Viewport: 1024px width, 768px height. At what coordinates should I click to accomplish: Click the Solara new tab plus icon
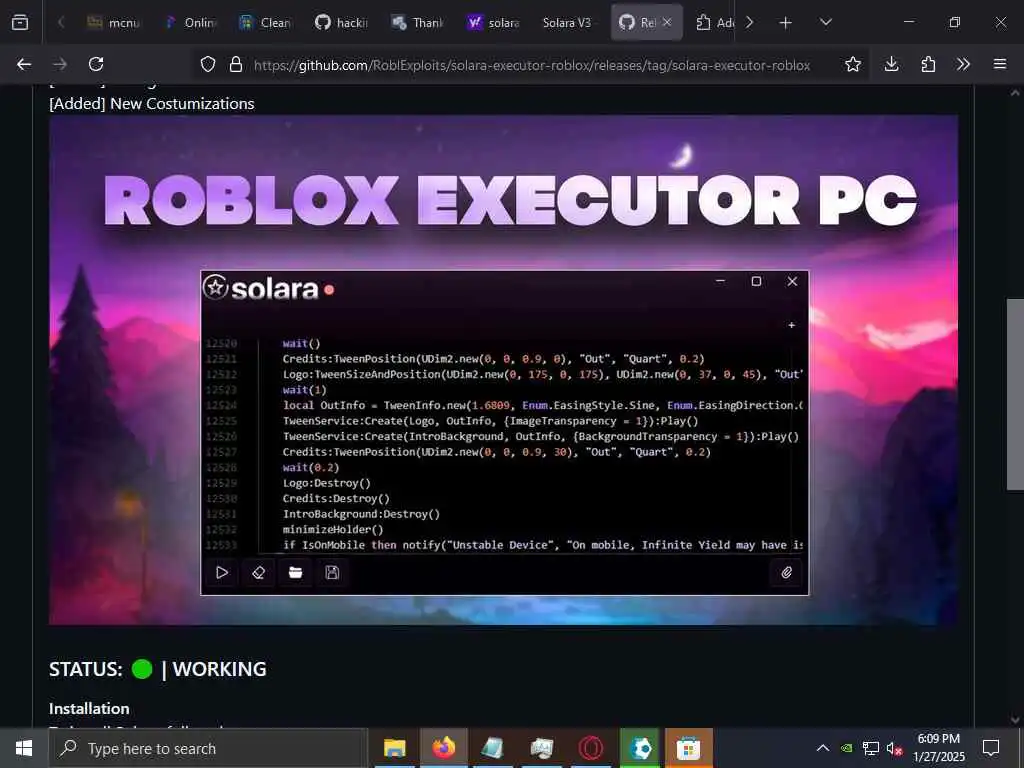(x=792, y=325)
